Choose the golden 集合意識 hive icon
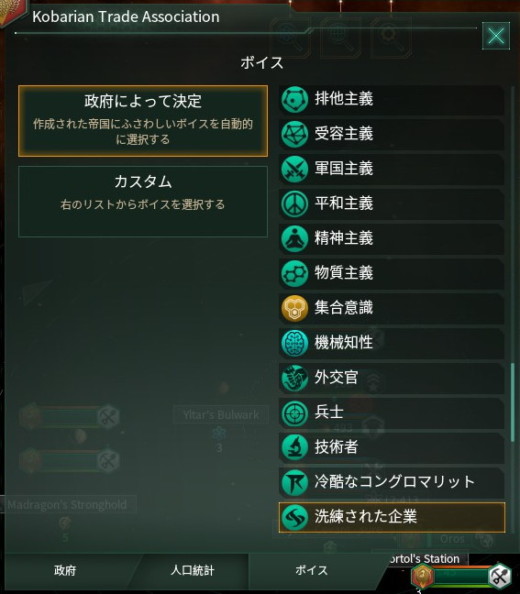Viewport: 520px width, 594px height. click(294, 308)
